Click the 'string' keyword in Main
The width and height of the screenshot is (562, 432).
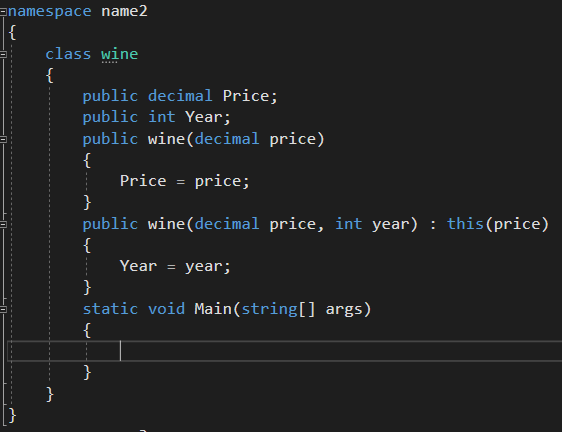coord(269,310)
